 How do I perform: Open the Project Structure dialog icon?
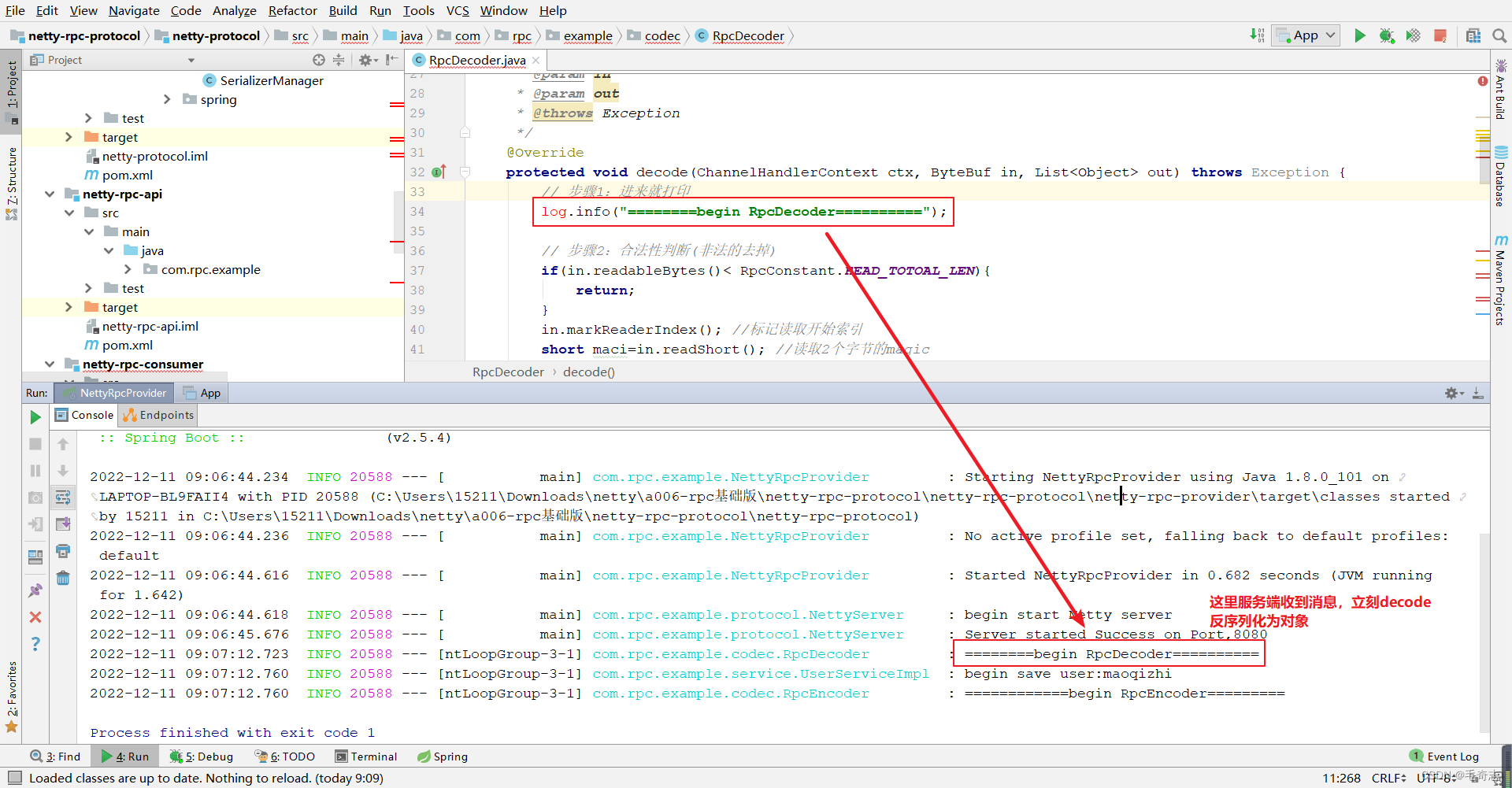[x=1473, y=35]
